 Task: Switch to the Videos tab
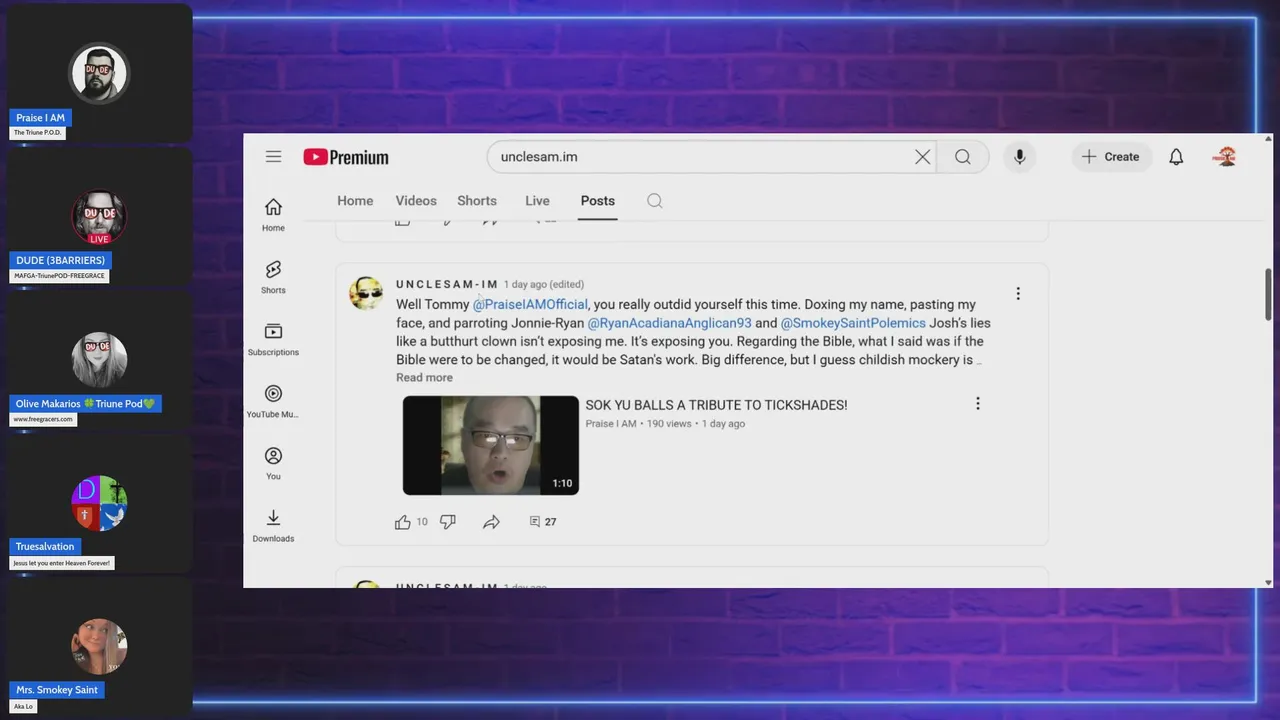coord(416,201)
